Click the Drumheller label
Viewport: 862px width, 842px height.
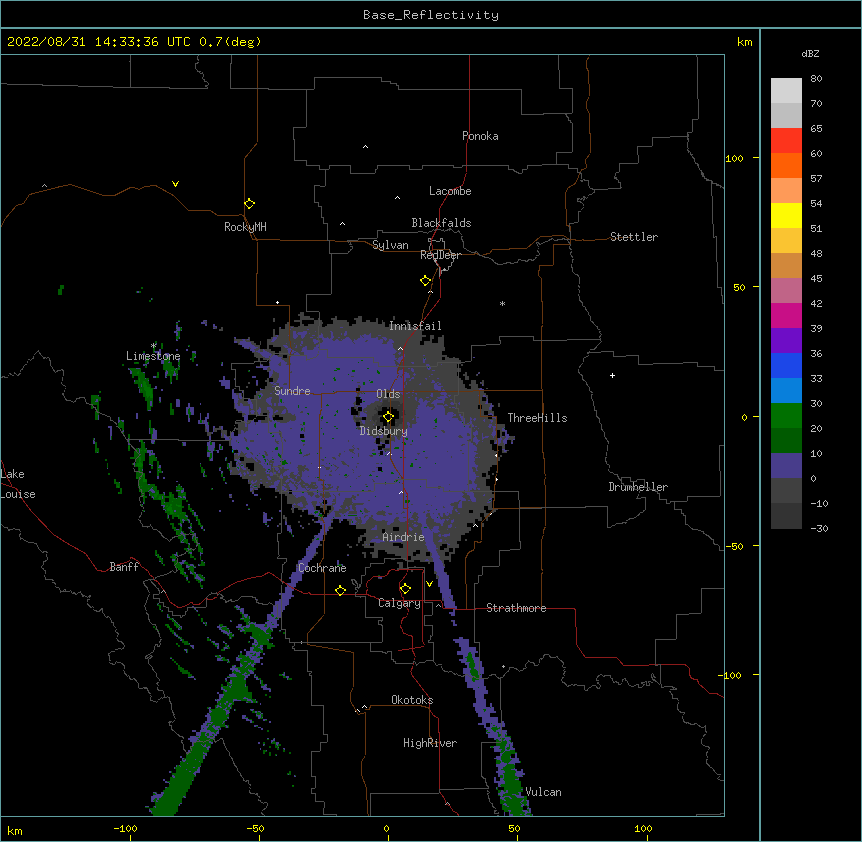(638, 487)
